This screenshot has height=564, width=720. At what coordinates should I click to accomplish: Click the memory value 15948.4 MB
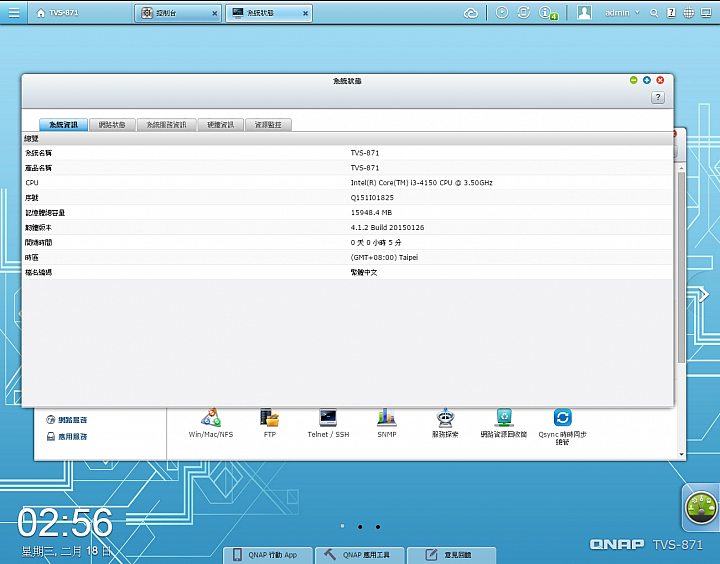point(371,213)
